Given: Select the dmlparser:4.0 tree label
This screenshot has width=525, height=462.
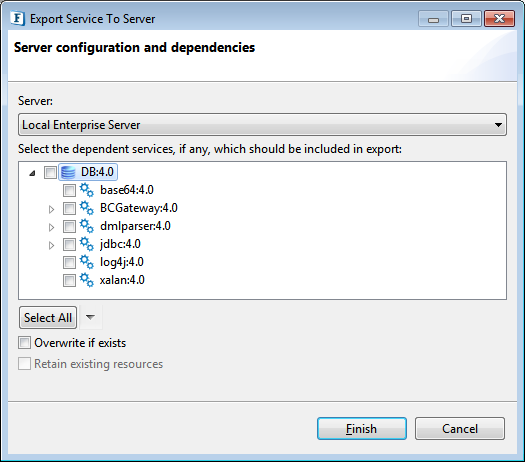Looking at the screenshot, I should [x=135, y=226].
